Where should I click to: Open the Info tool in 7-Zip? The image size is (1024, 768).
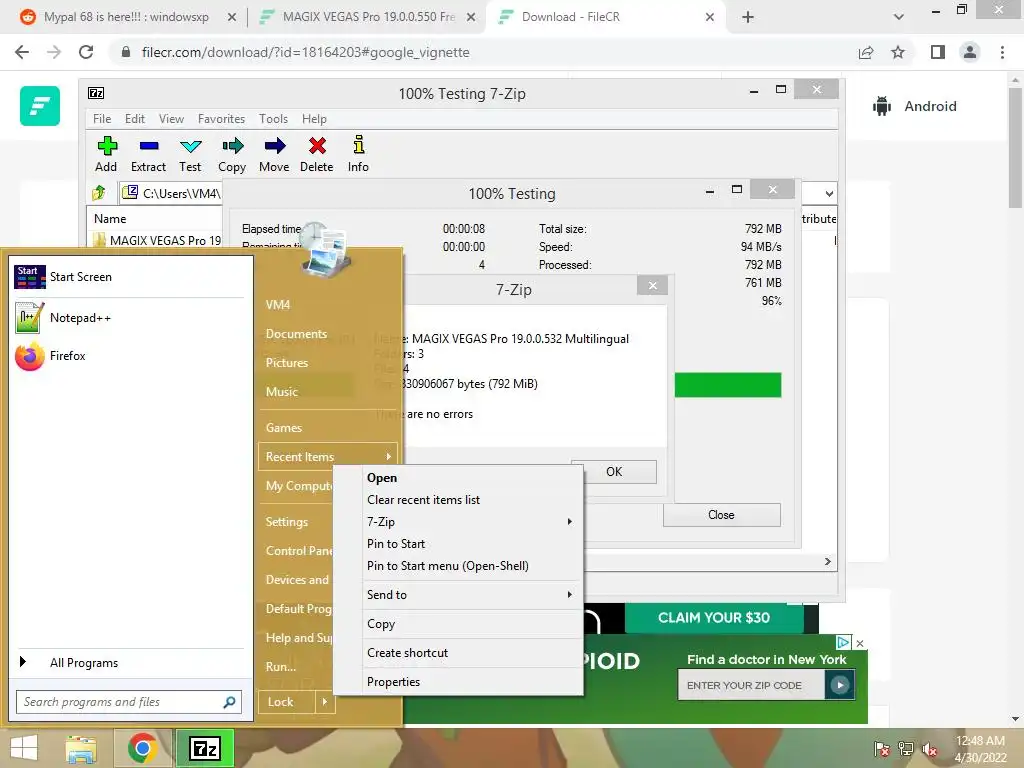[x=358, y=155]
